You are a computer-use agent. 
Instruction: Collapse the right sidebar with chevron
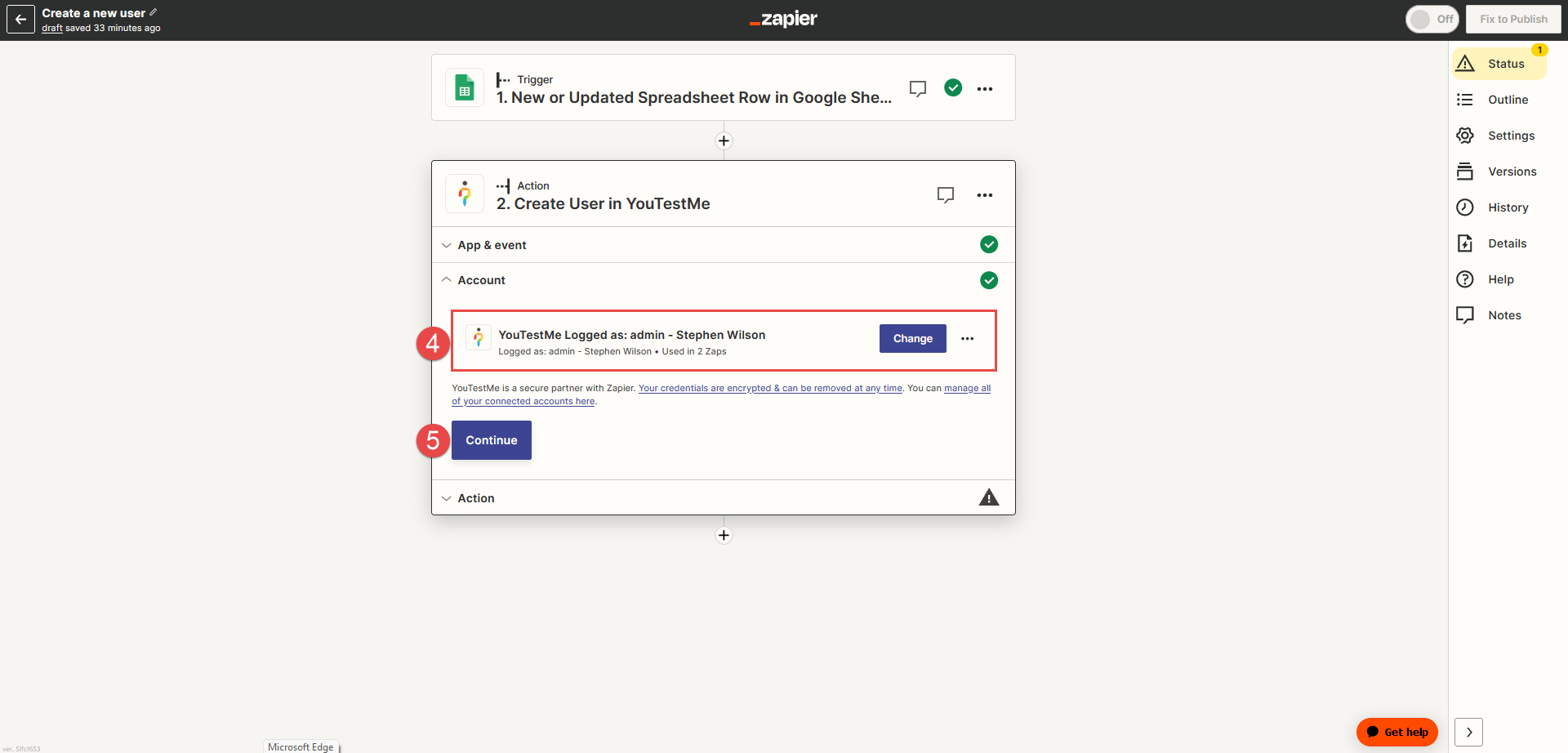tap(1469, 732)
